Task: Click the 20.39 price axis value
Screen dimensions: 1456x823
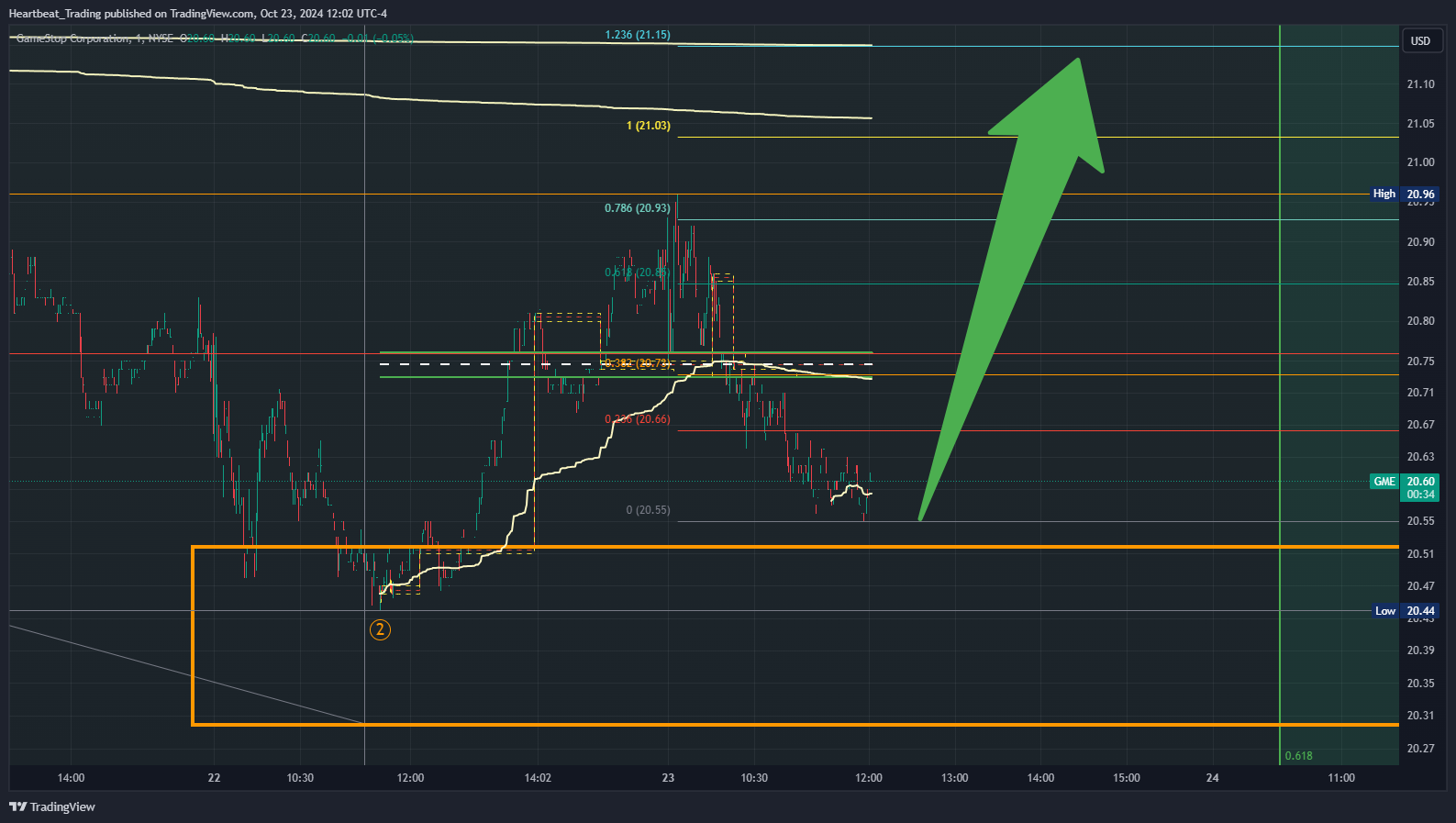Action: 1420,651
